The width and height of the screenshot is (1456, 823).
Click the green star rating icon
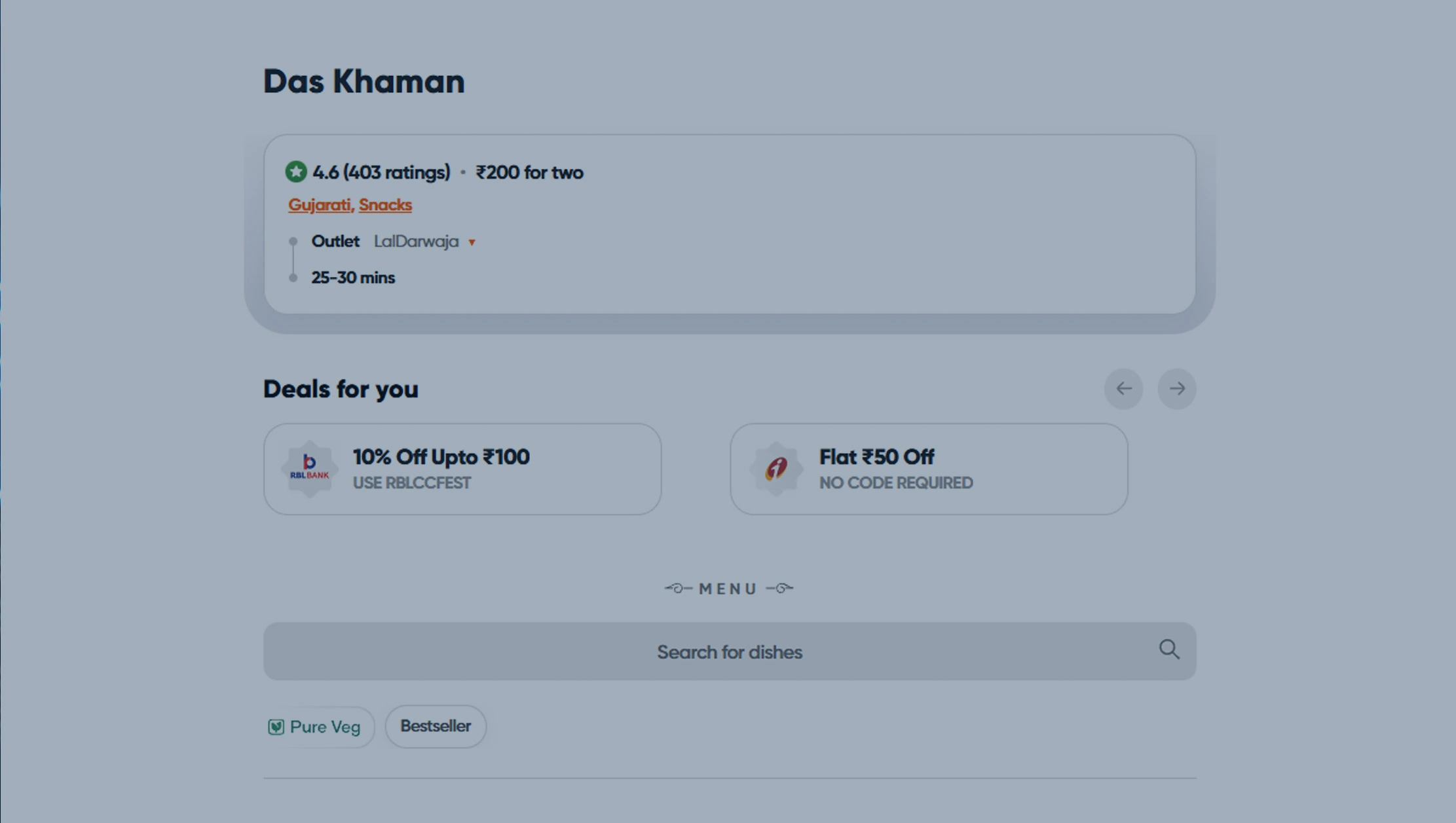tap(296, 172)
